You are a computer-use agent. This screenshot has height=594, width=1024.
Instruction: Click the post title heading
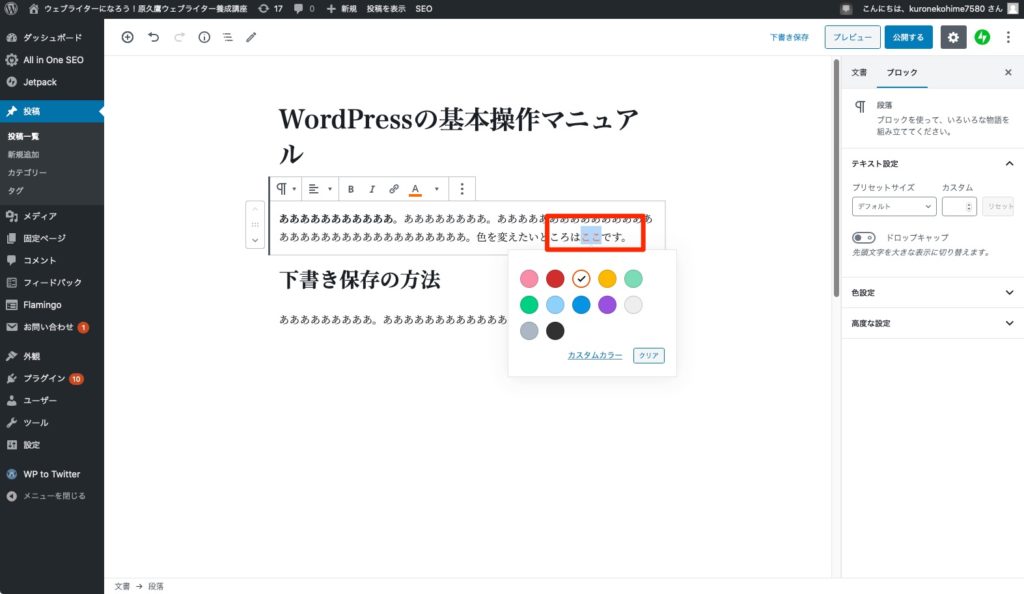click(458, 136)
